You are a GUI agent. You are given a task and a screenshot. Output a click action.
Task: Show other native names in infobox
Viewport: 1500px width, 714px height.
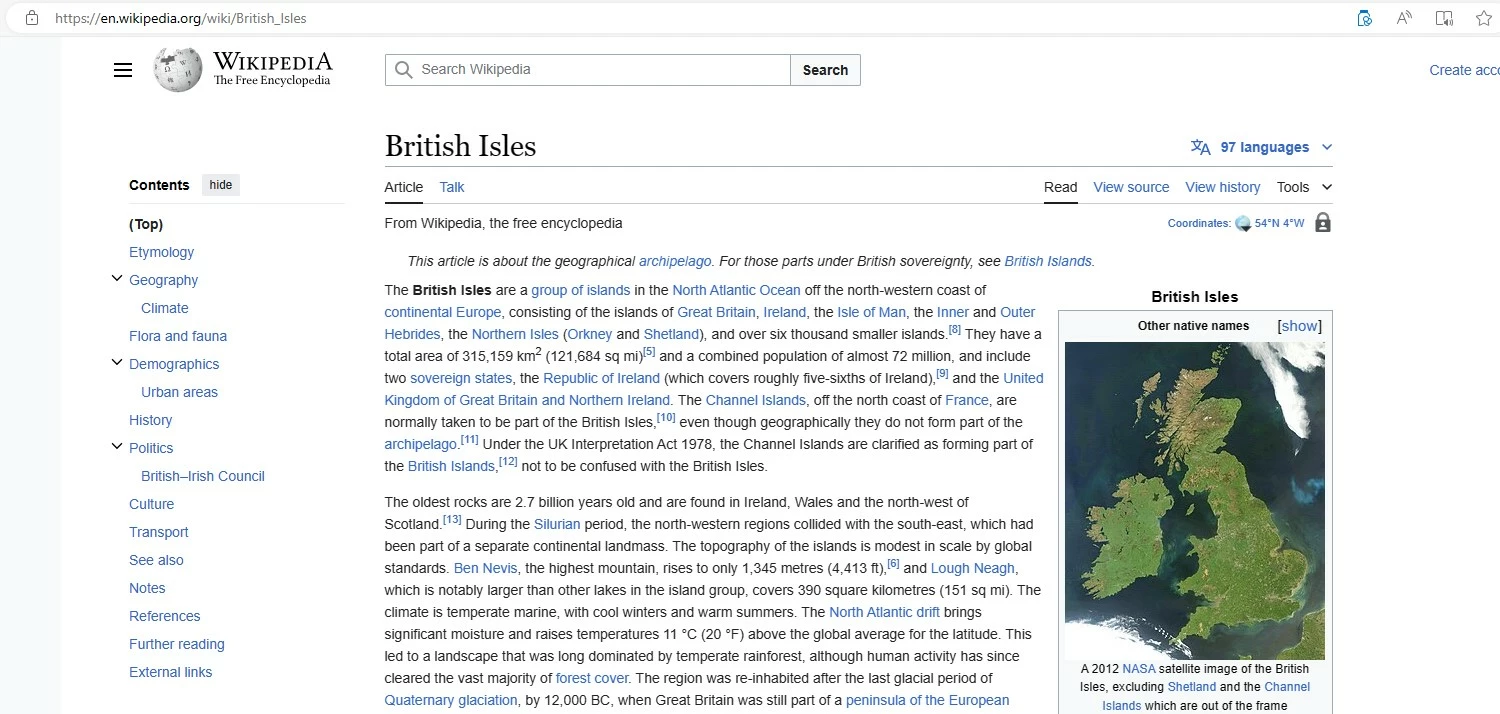1299,326
